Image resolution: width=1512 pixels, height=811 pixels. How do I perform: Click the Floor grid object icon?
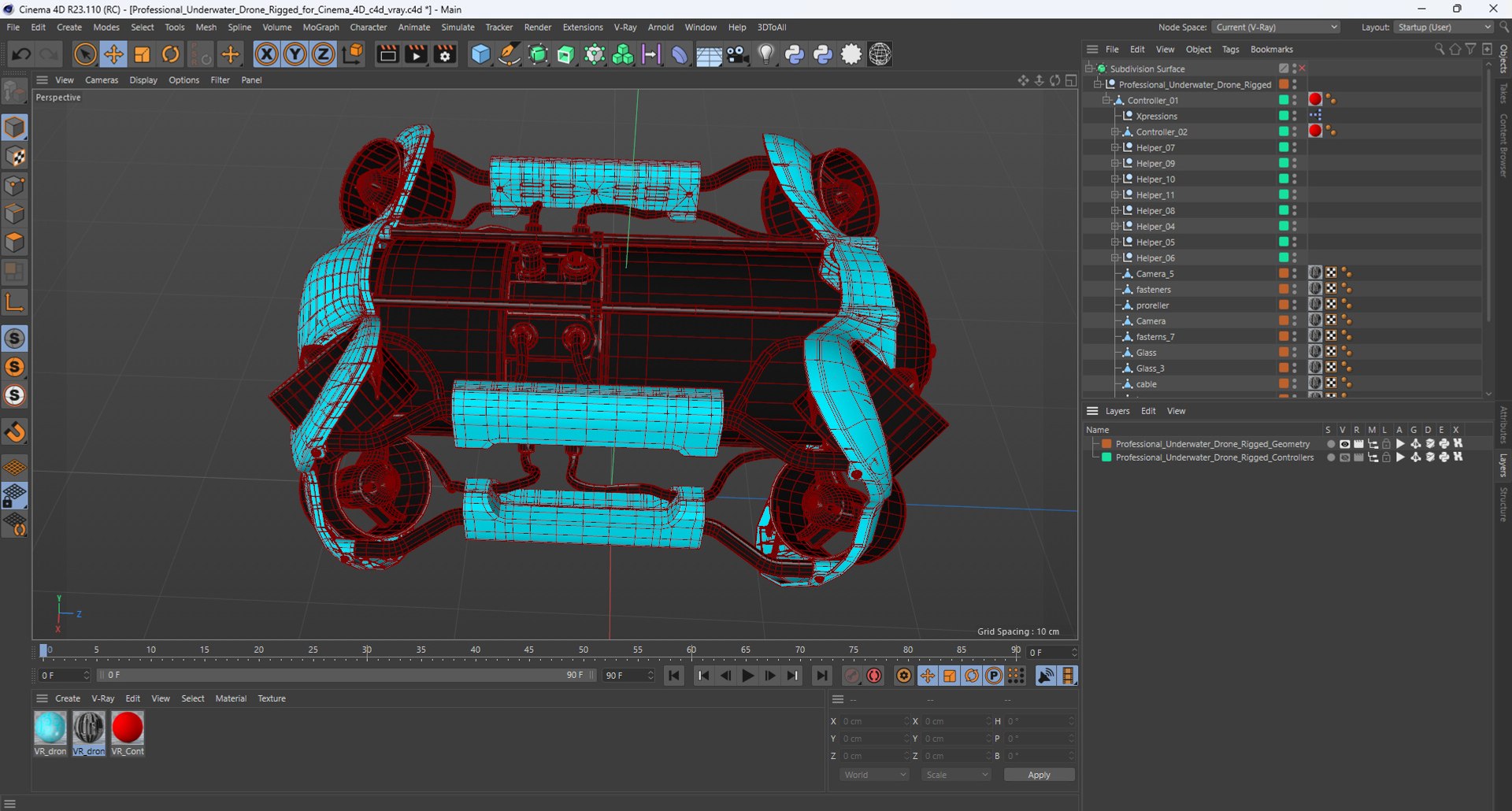pyautogui.click(x=709, y=54)
